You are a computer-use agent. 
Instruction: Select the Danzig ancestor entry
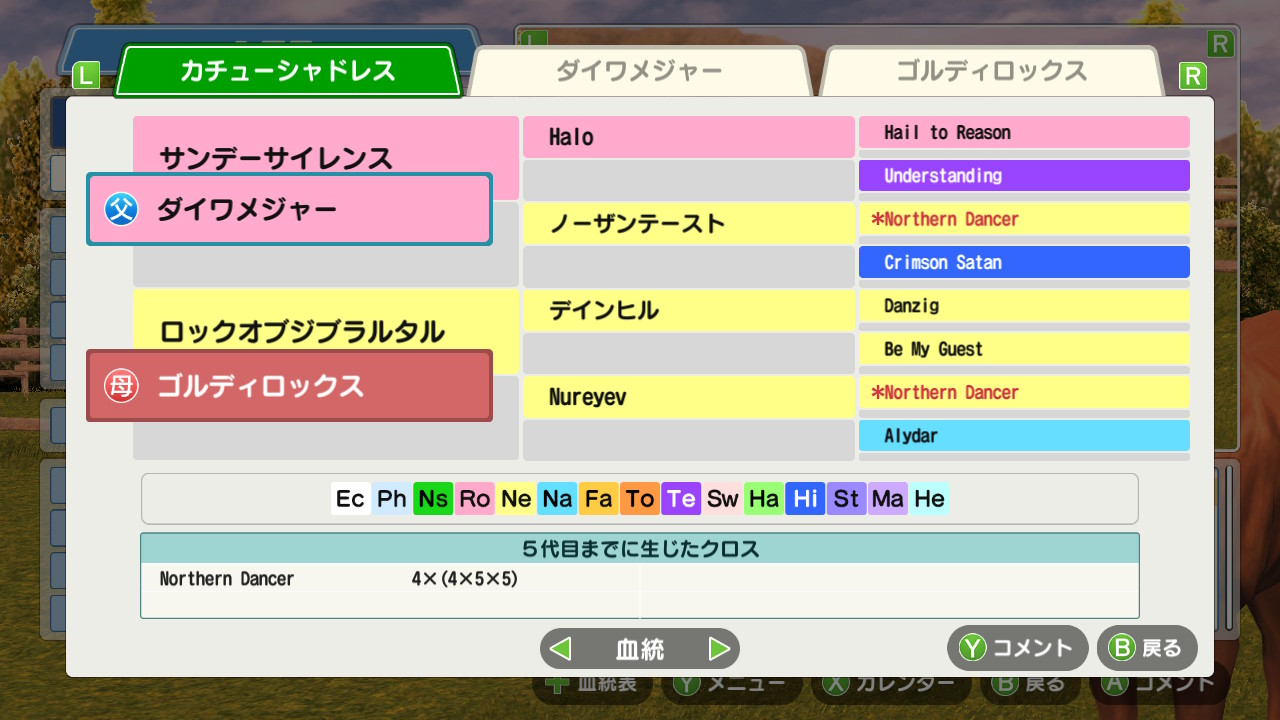[x=1024, y=305]
